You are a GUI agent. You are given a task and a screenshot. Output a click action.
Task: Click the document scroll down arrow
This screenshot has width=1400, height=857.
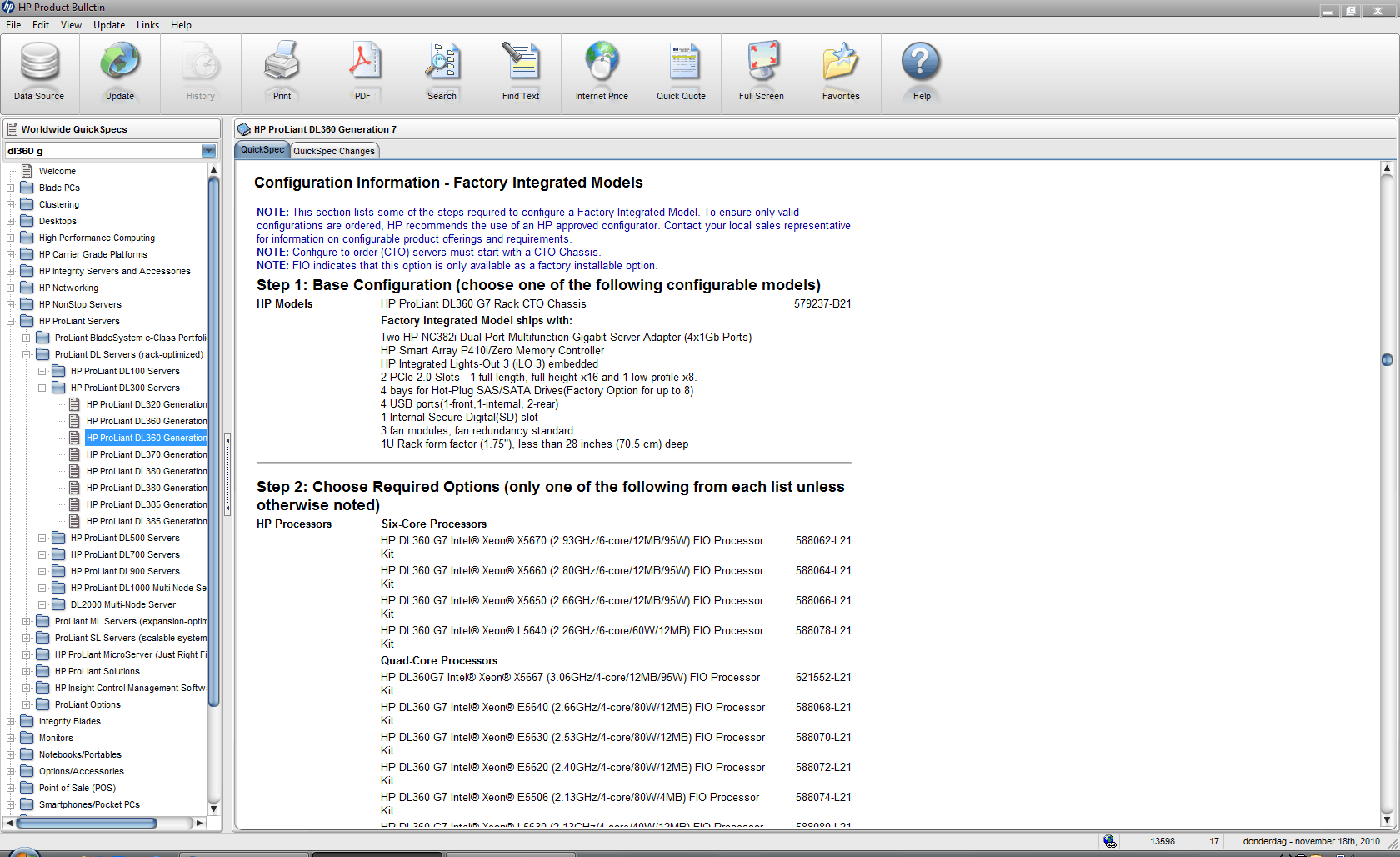point(1387,819)
